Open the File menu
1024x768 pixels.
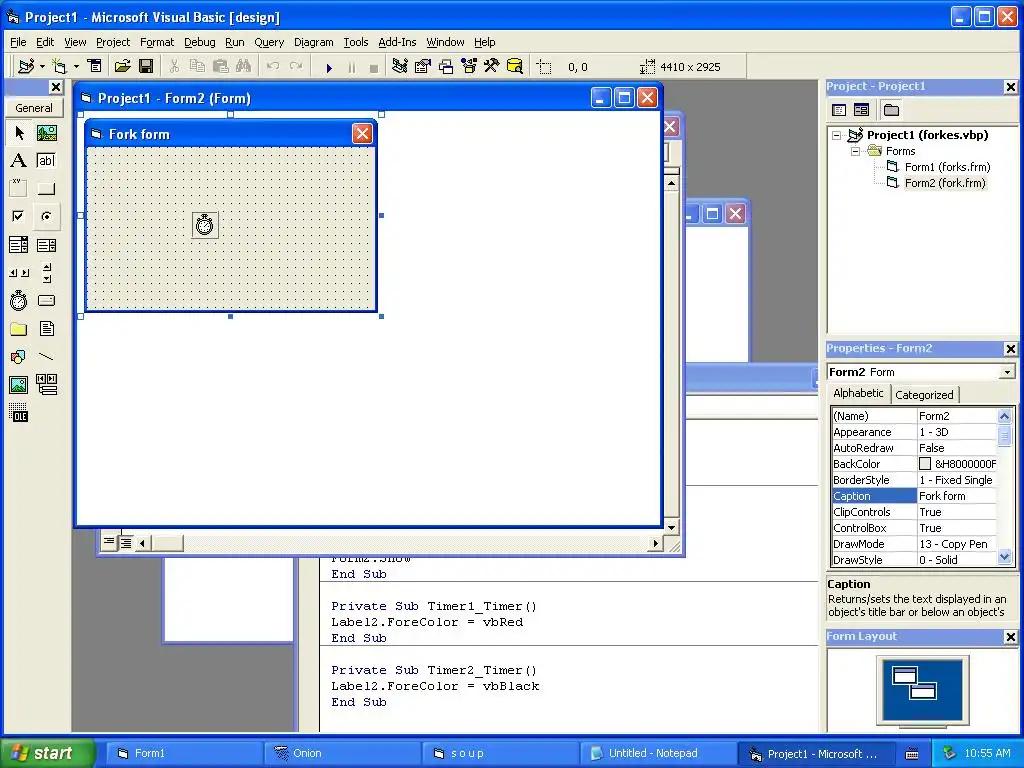(18, 42)
